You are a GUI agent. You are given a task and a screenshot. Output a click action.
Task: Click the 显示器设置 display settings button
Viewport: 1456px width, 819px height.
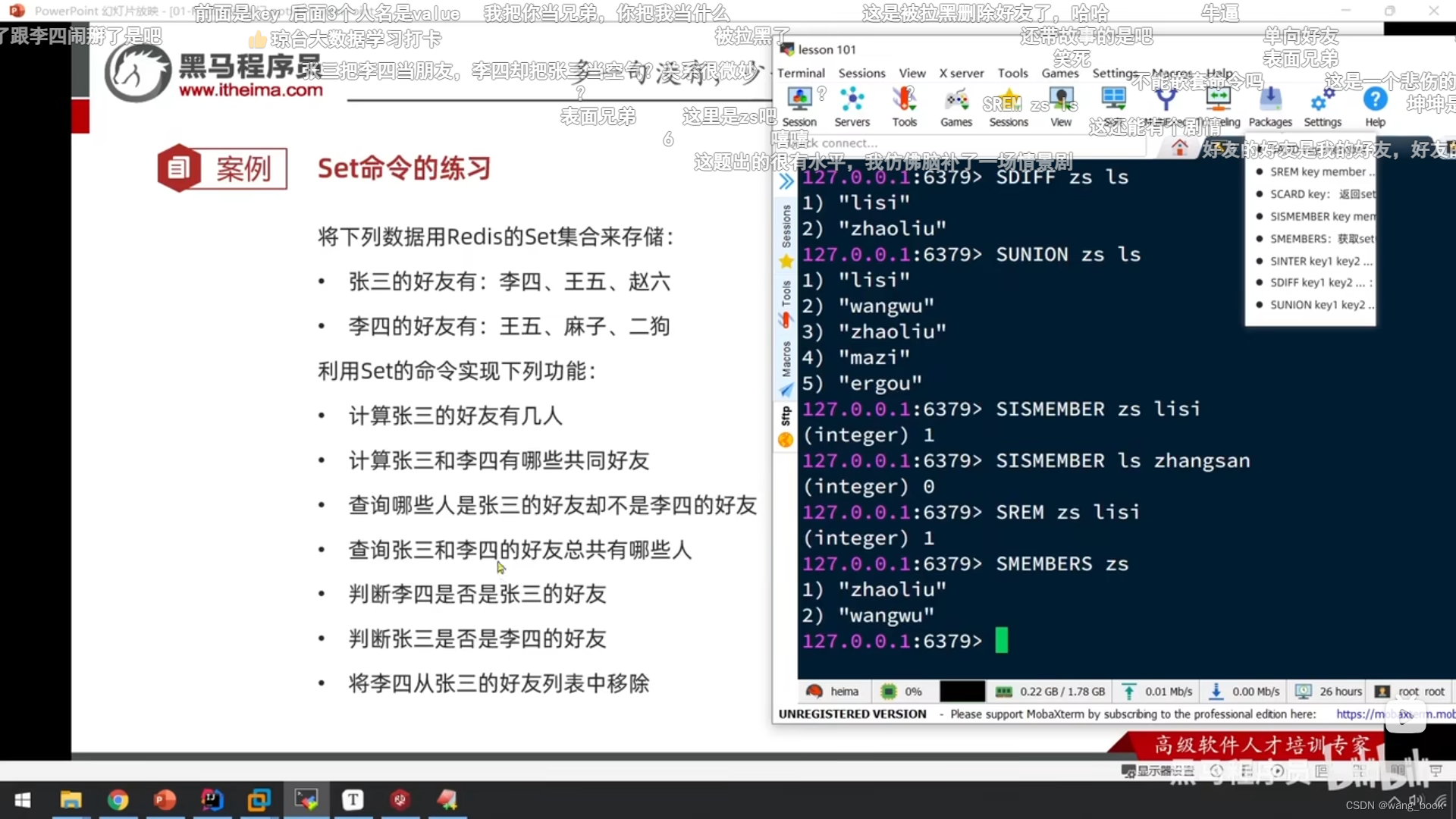1157,770
